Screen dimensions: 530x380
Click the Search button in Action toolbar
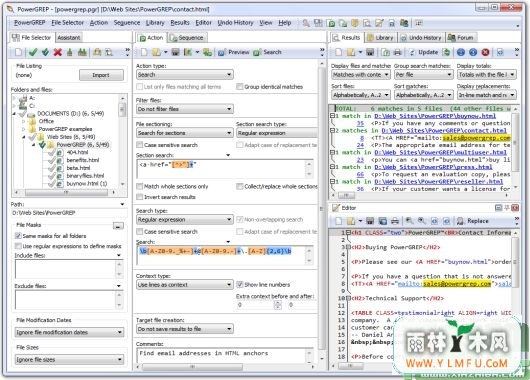(267, 52)
